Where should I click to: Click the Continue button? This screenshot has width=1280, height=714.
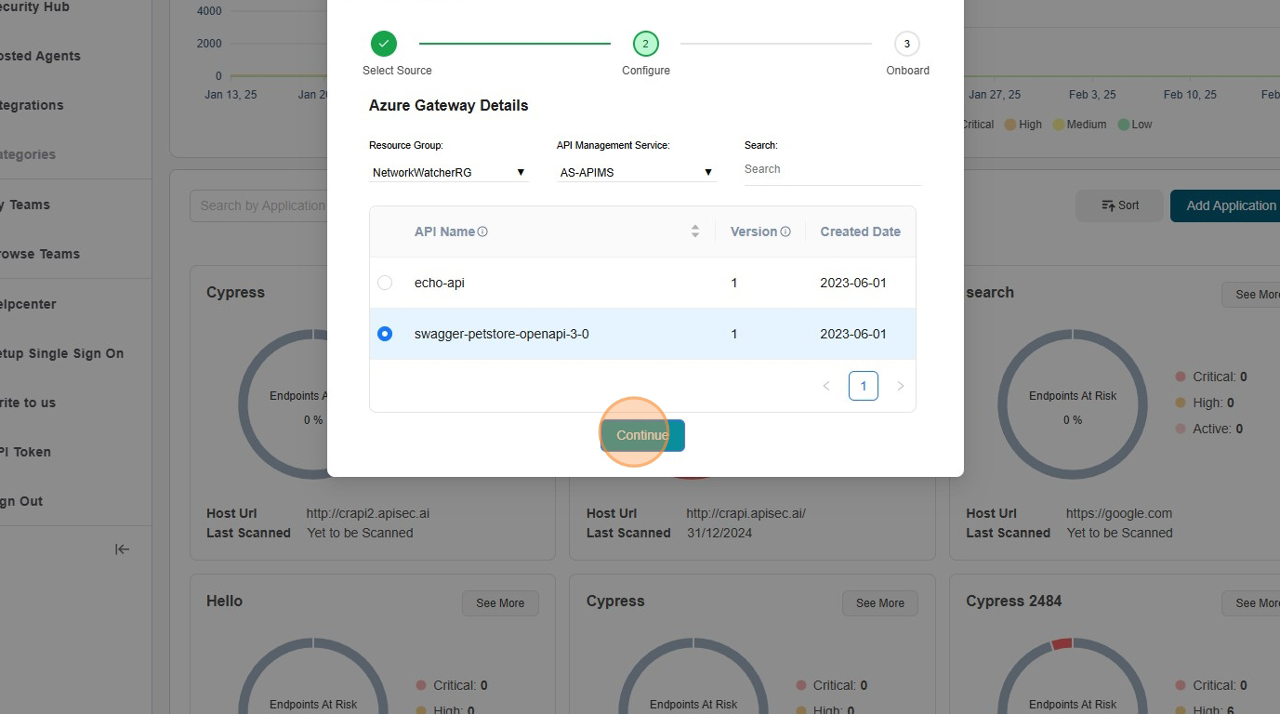tap(642, 435)
